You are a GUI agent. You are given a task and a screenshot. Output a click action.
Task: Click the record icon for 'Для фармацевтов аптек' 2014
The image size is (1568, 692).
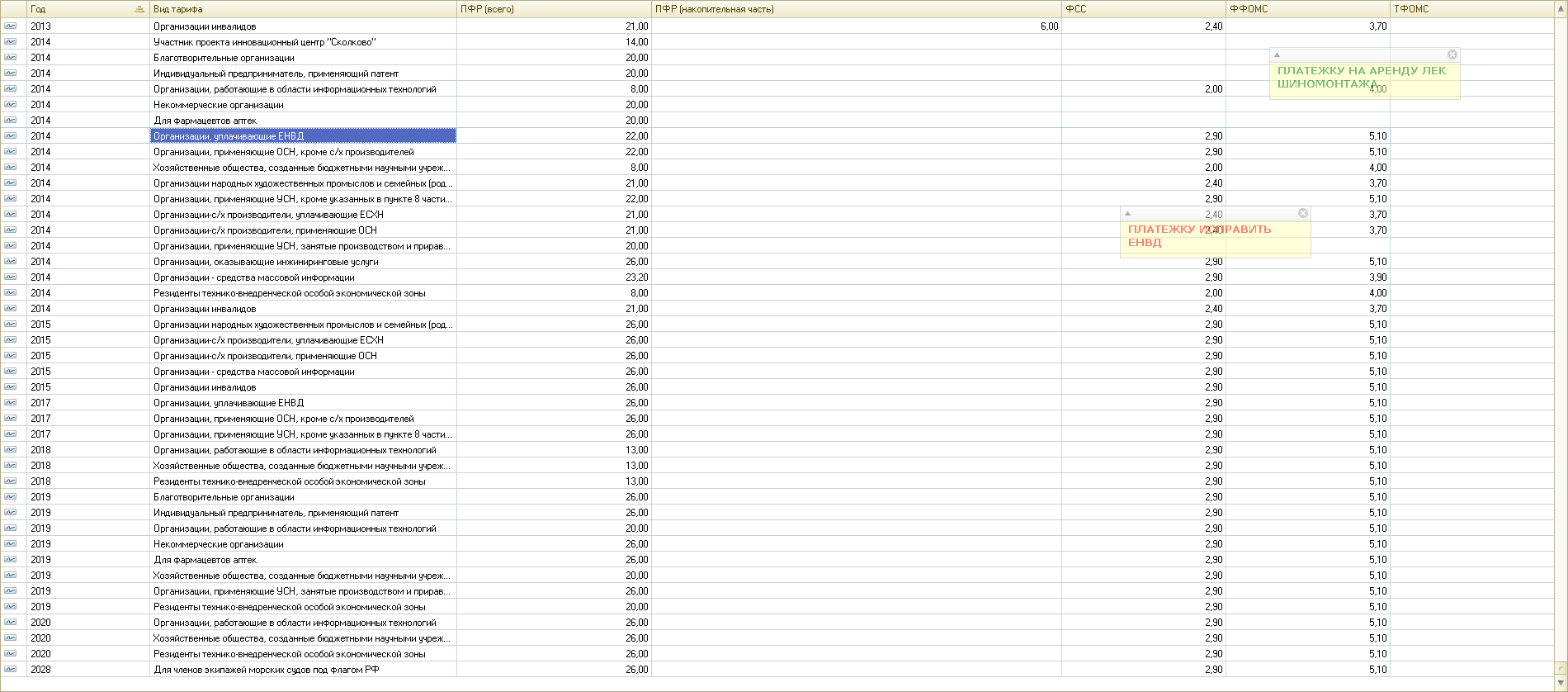tap(10, 120)
